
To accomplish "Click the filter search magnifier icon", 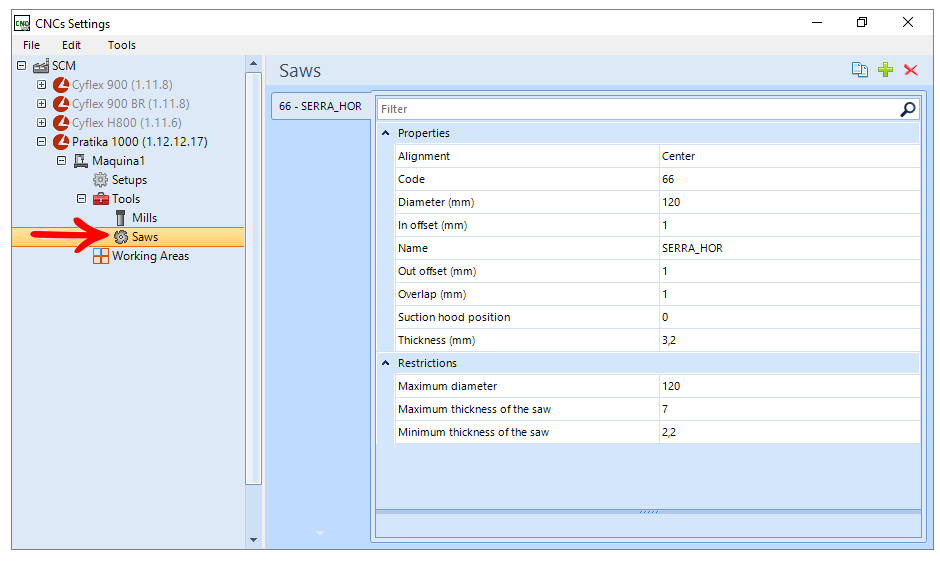I will click(x=908, y=109).
